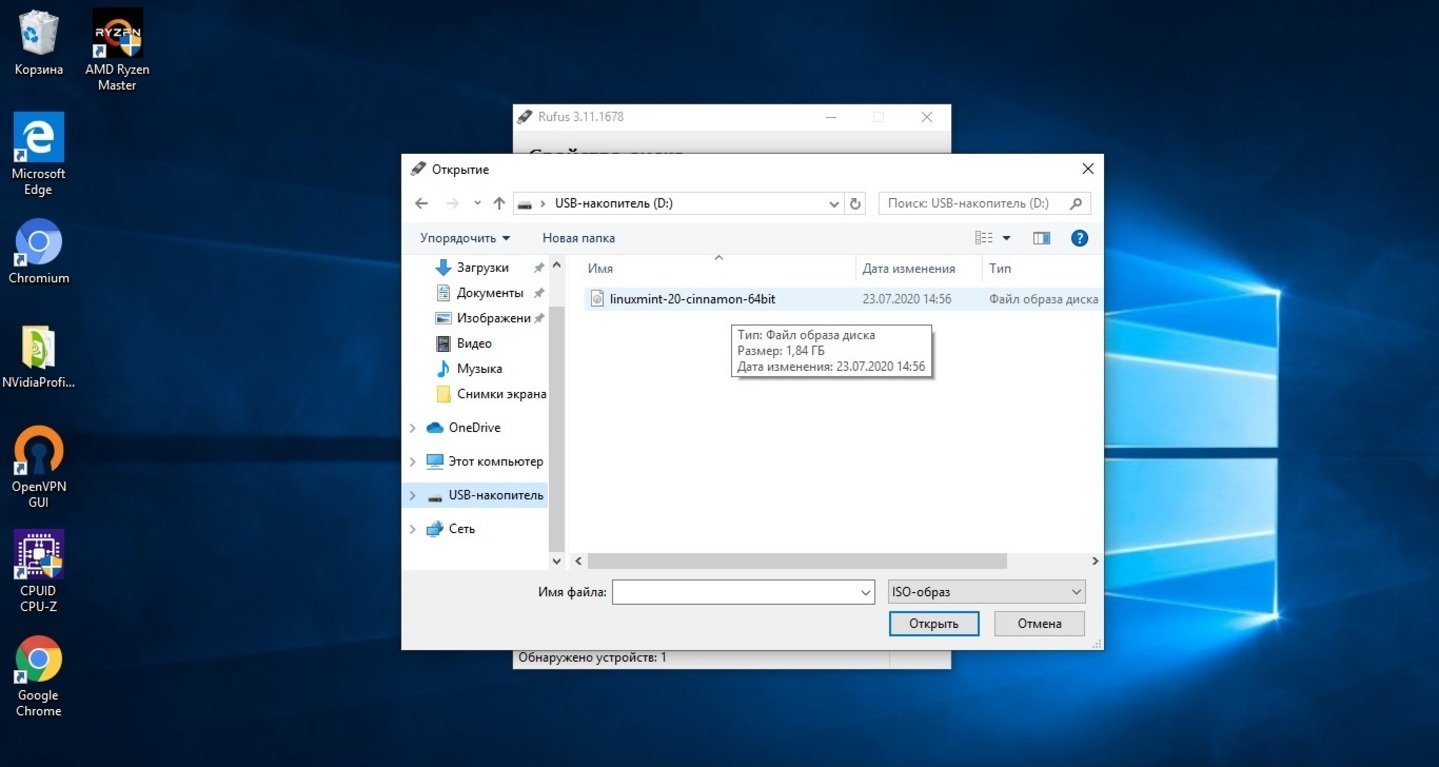The height and width of the screenshot is (767, 1439).
Task: Click the Отмена button
Action: pyautogui.click(x=1039, y=623)
